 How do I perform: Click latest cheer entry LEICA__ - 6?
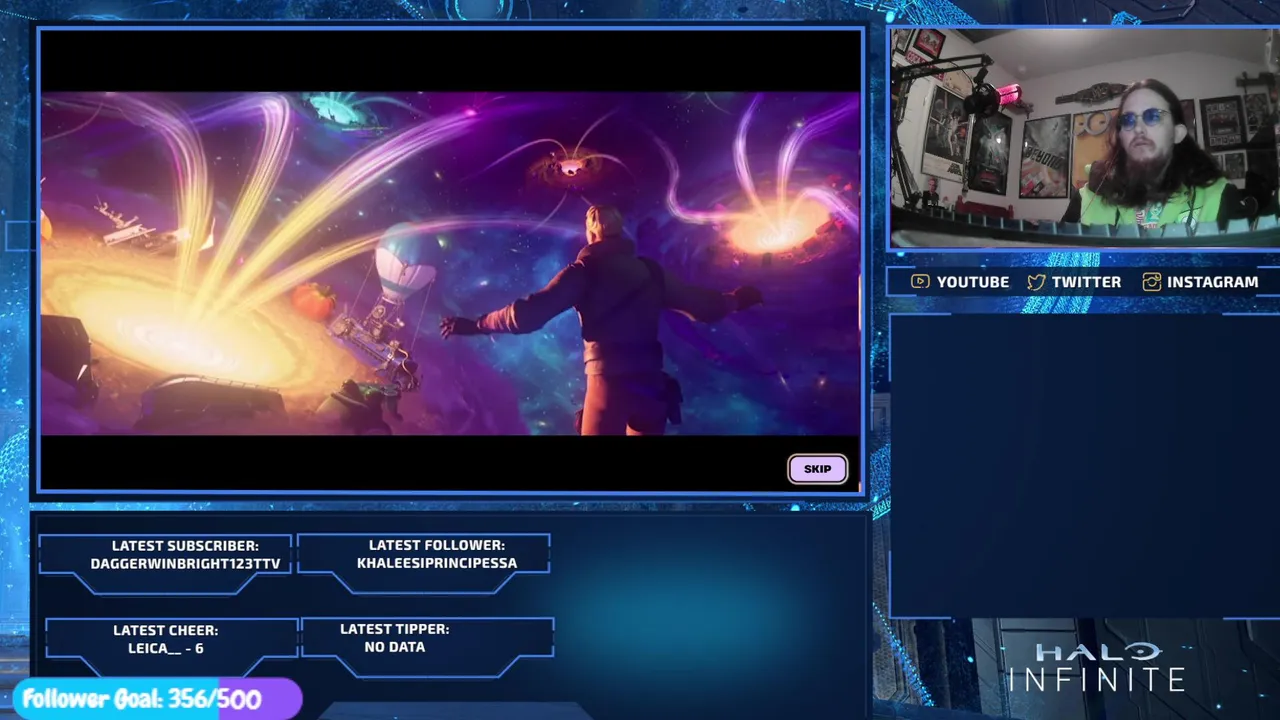(x=166, y=648)
